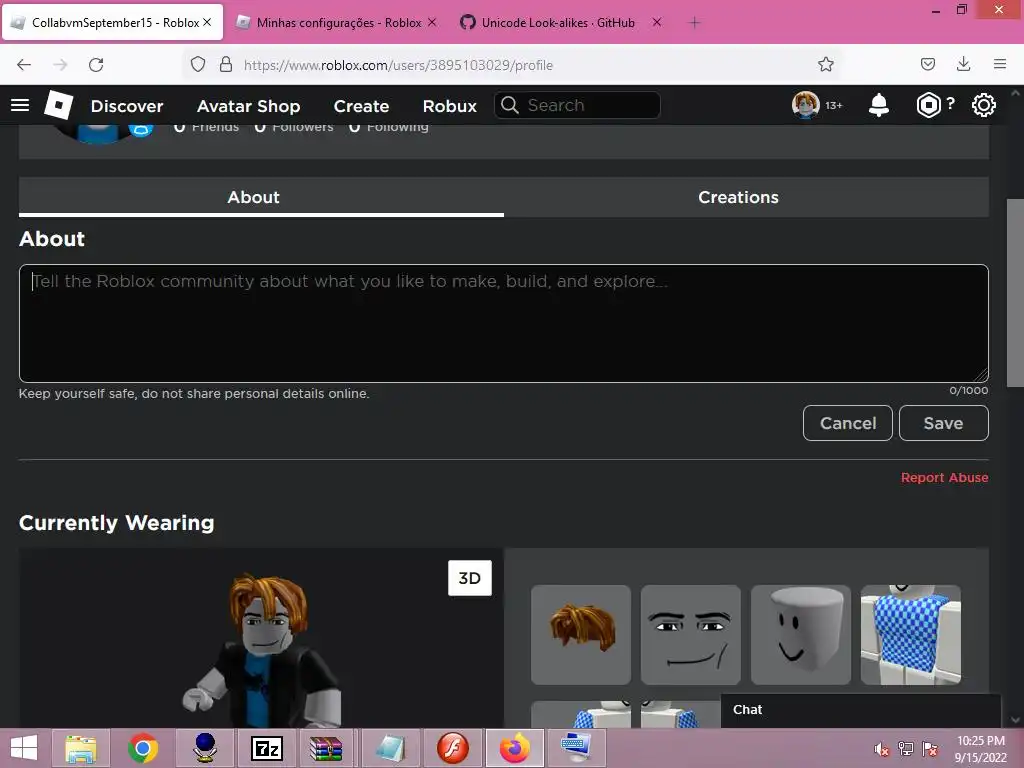Open the taskbar clock and date
This screenshot has width=1024, height=768.
tap(981, 749)
